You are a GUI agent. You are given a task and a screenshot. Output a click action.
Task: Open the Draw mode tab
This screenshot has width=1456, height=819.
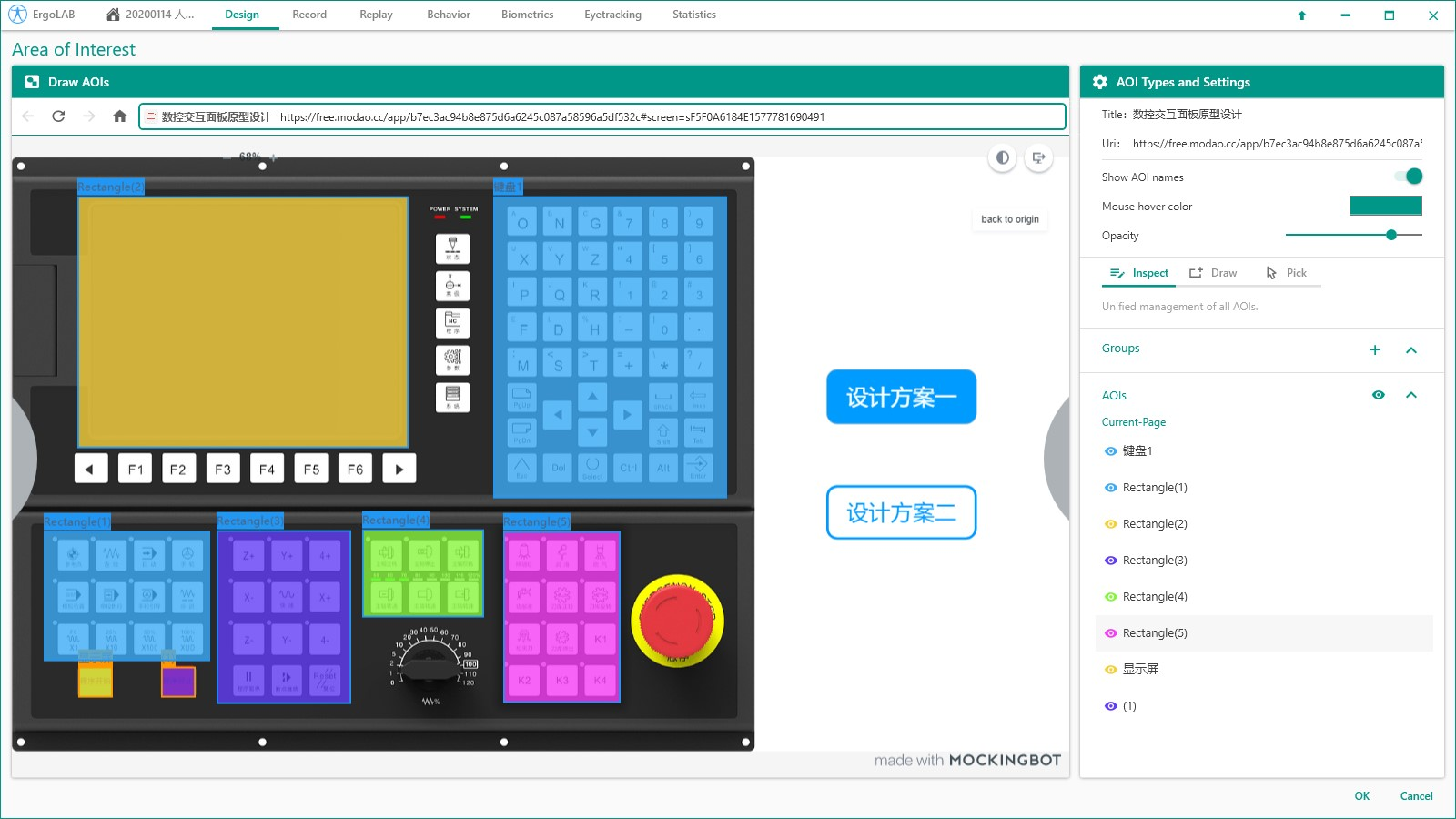click(1214, 273)
